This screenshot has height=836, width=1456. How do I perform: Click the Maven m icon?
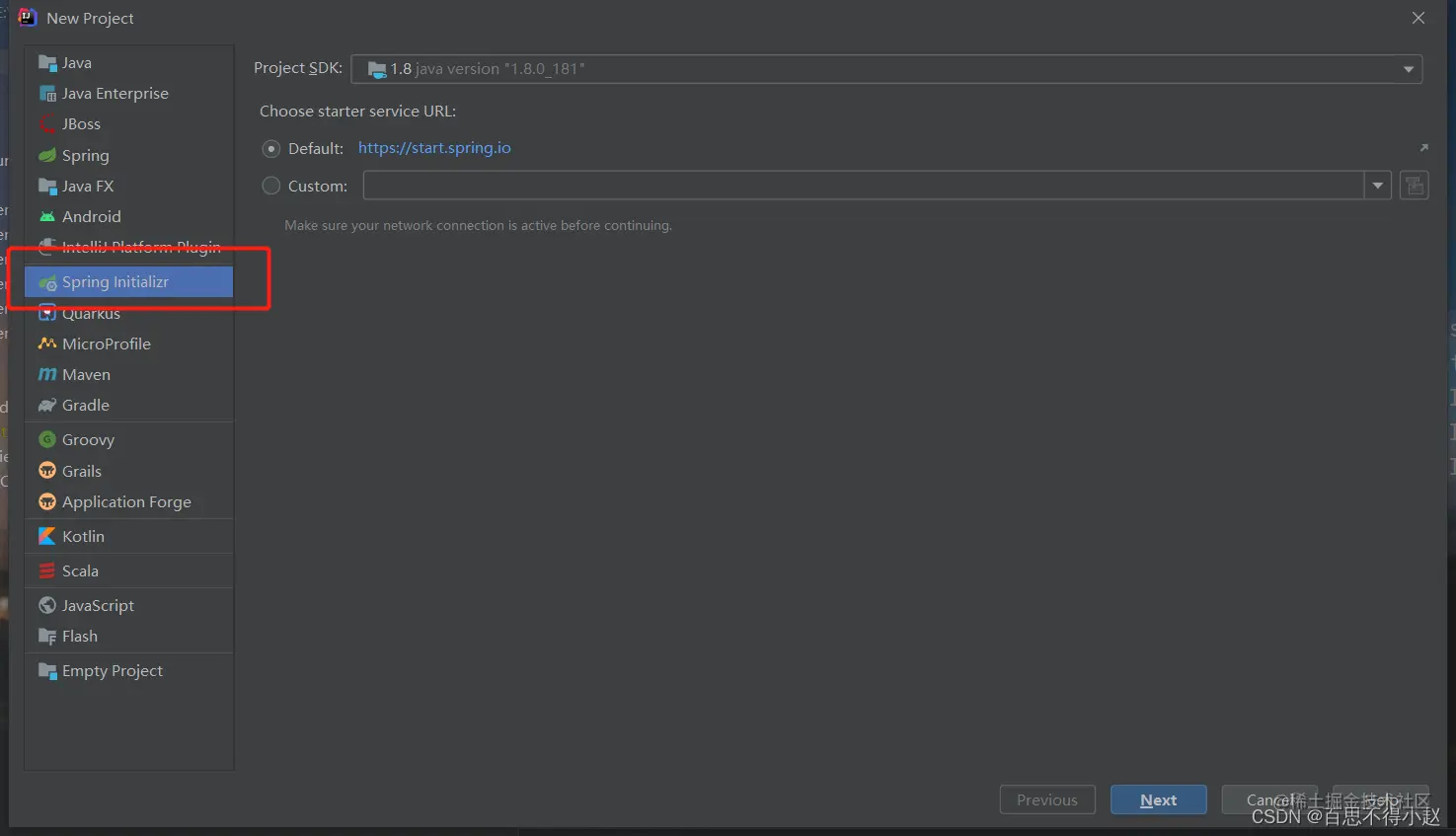click(46, 374)
